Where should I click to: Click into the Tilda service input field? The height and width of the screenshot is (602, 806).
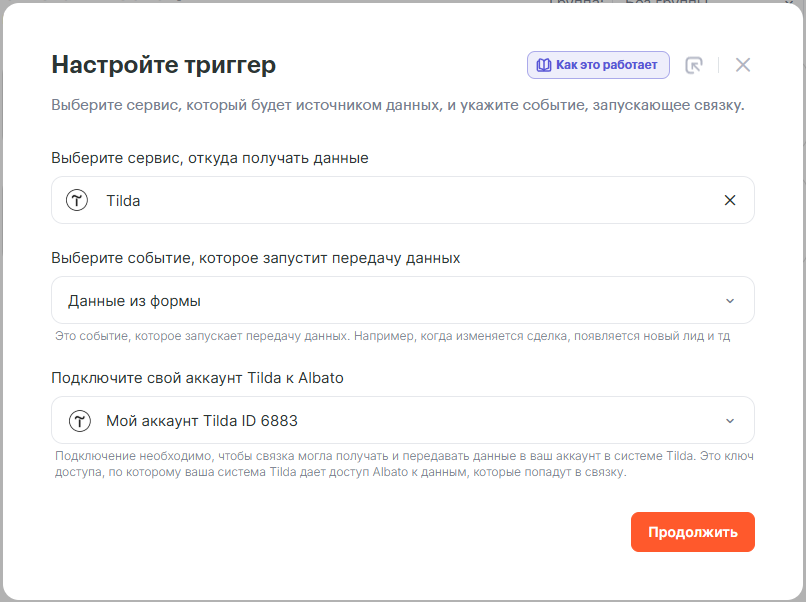point(400,200)
